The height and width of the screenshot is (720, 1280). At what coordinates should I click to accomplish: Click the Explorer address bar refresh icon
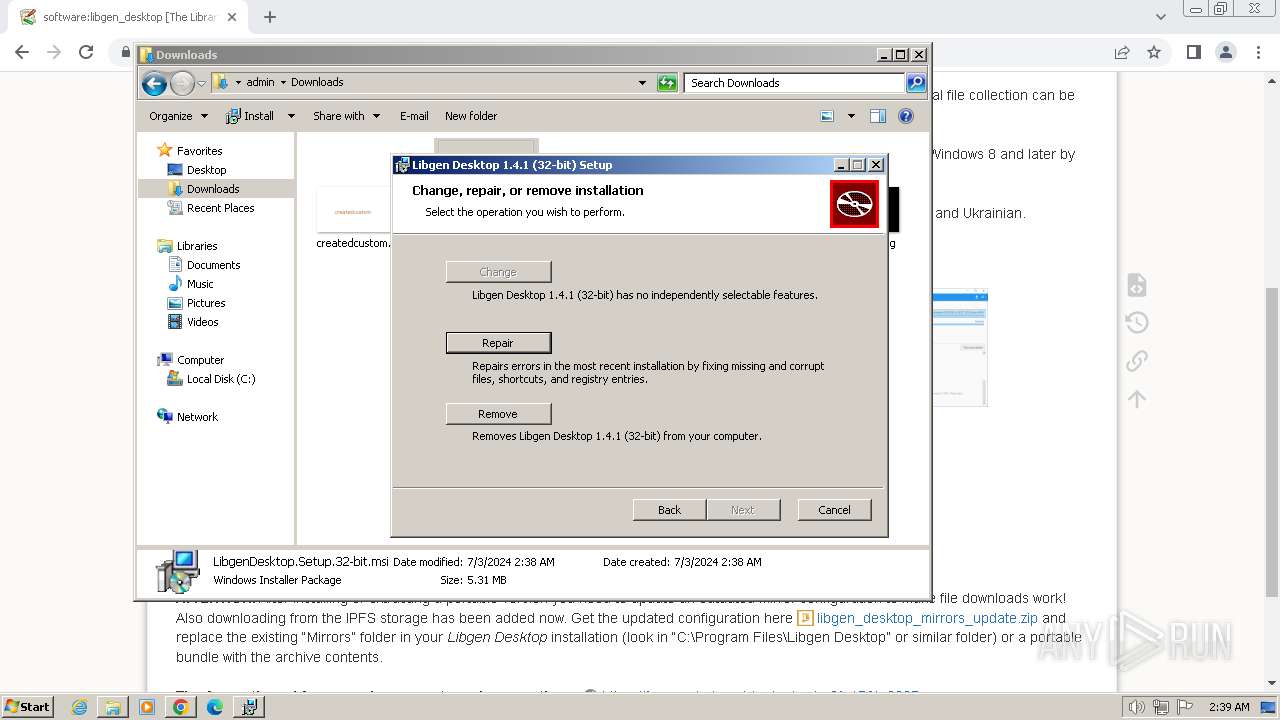[x=667, y=83]
